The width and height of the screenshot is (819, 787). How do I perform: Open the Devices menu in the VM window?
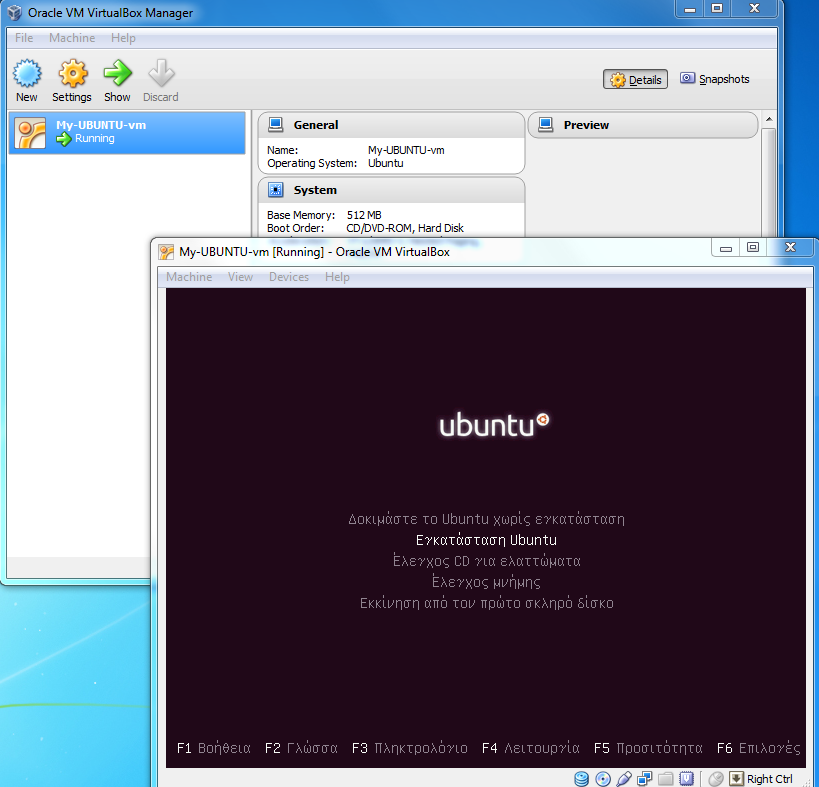point(289,277)
